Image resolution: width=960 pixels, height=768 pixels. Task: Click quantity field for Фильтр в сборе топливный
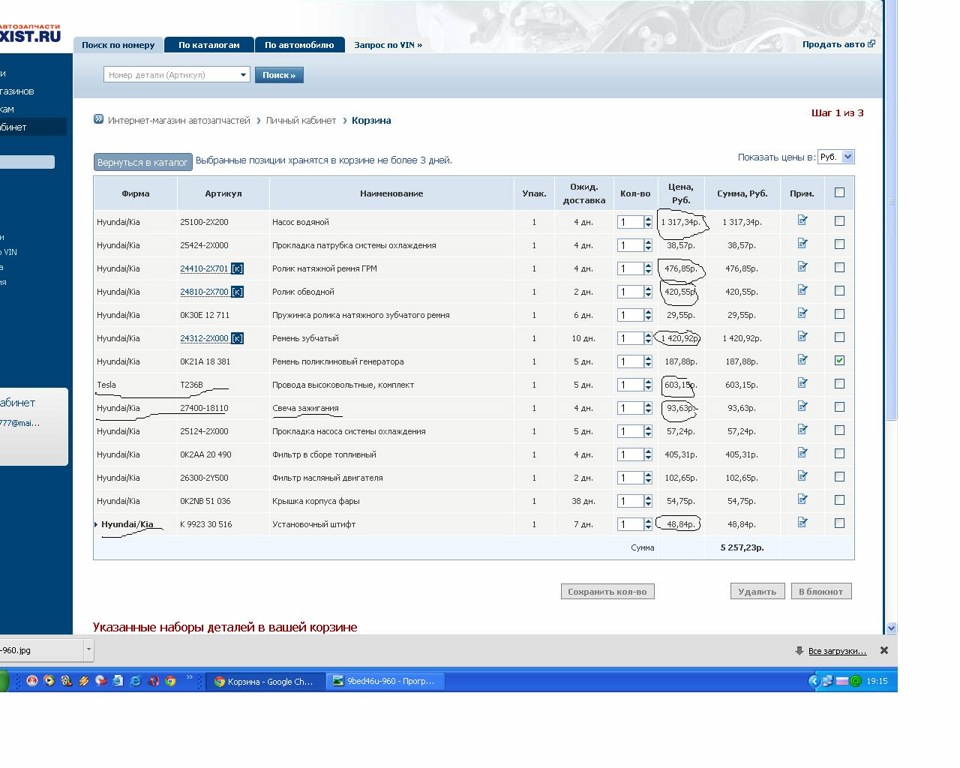[630, 454]
